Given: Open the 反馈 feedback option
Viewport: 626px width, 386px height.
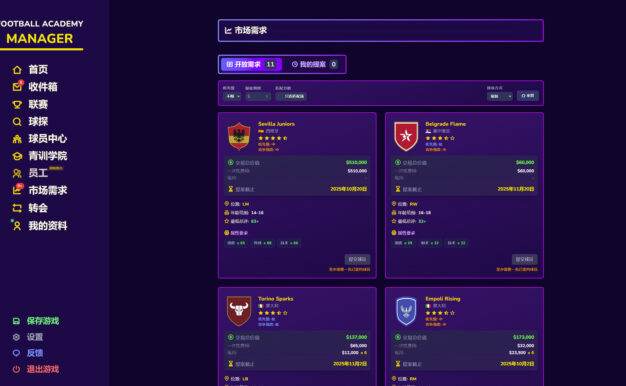Looking at the screenshot, I should click(28, 353).
